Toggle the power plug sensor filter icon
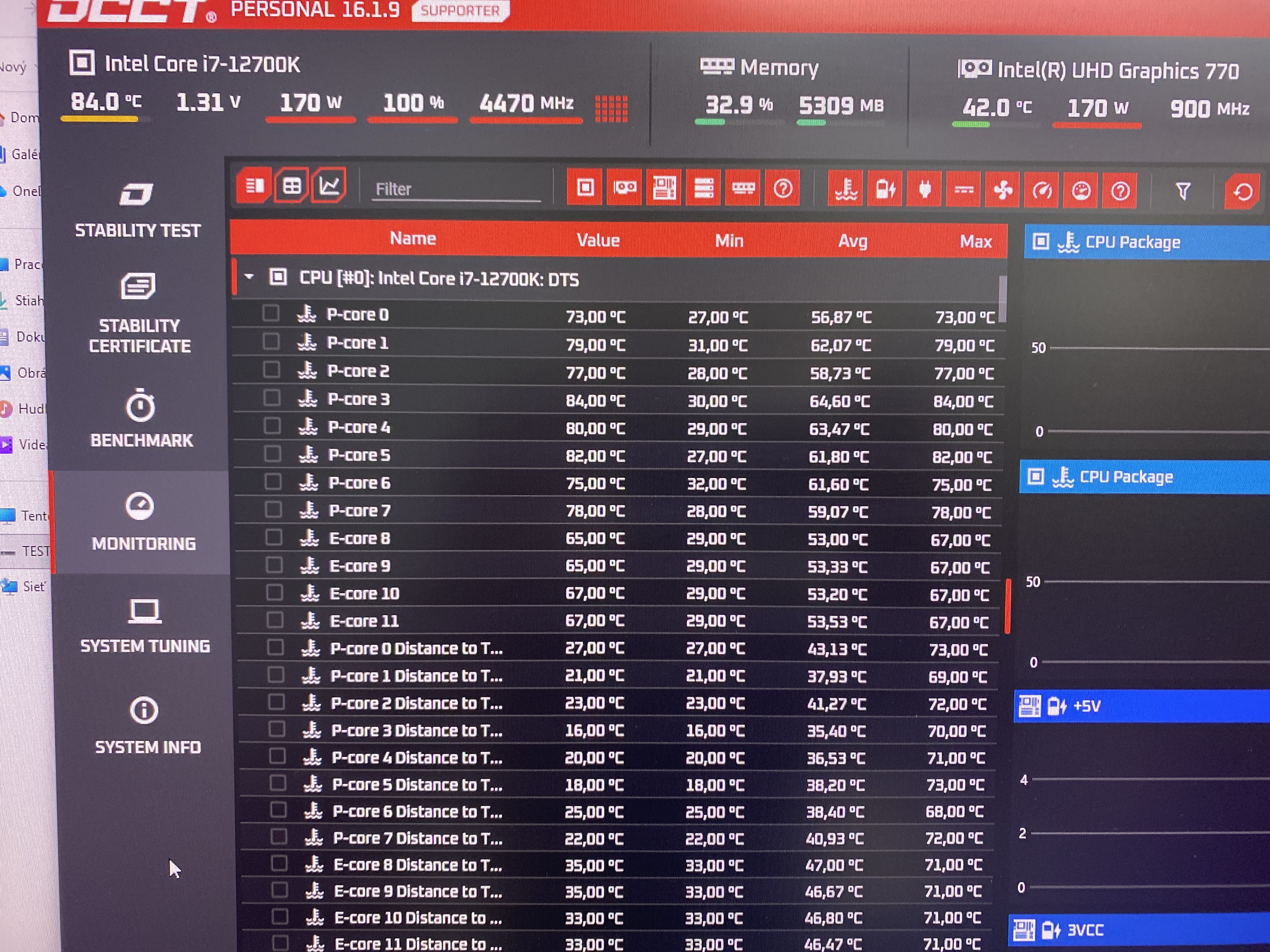The width and height of the screenshot is (1270, 952). (x=924, y=190)
